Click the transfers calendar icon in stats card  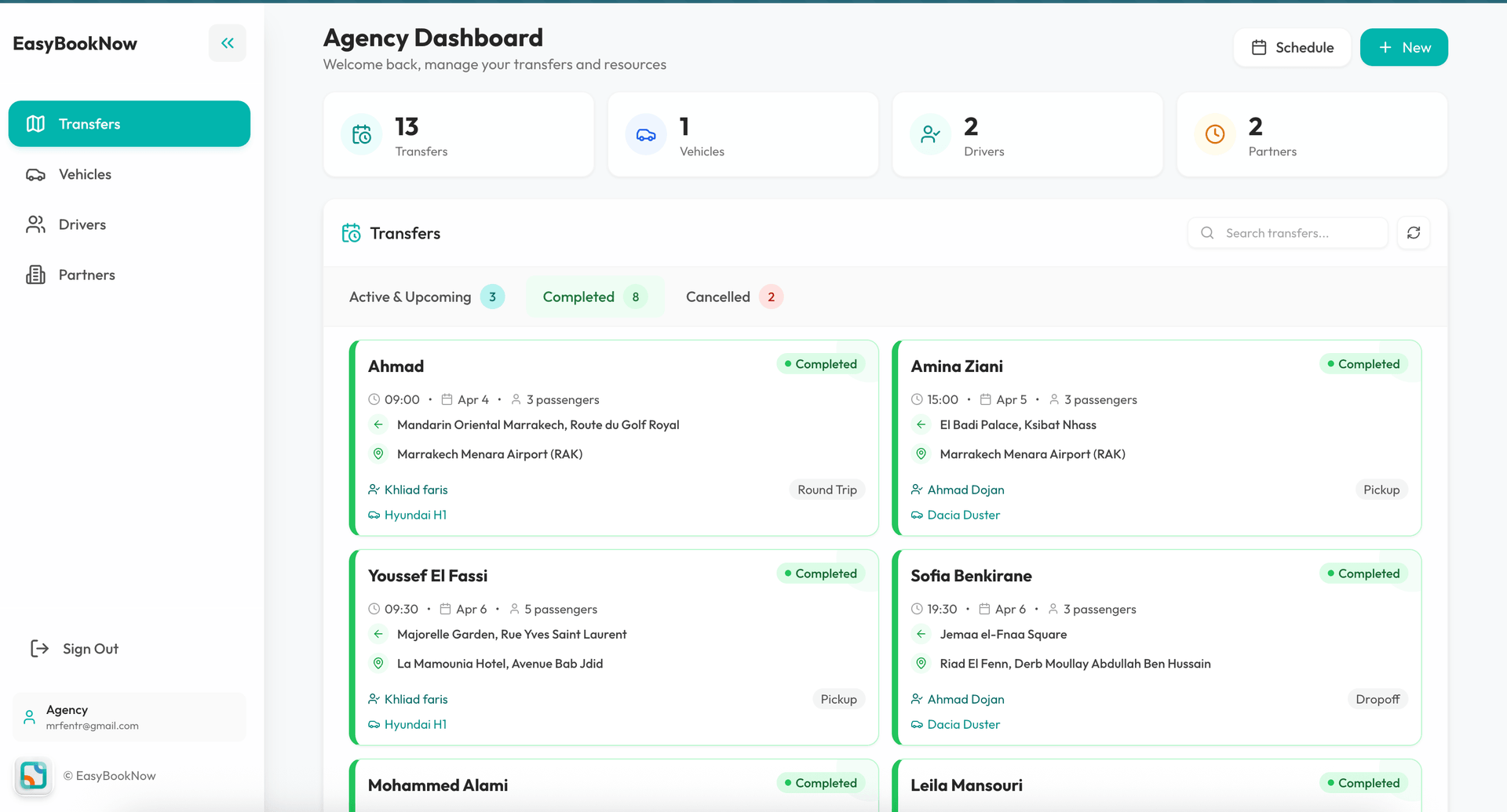(x=362, y=135)
